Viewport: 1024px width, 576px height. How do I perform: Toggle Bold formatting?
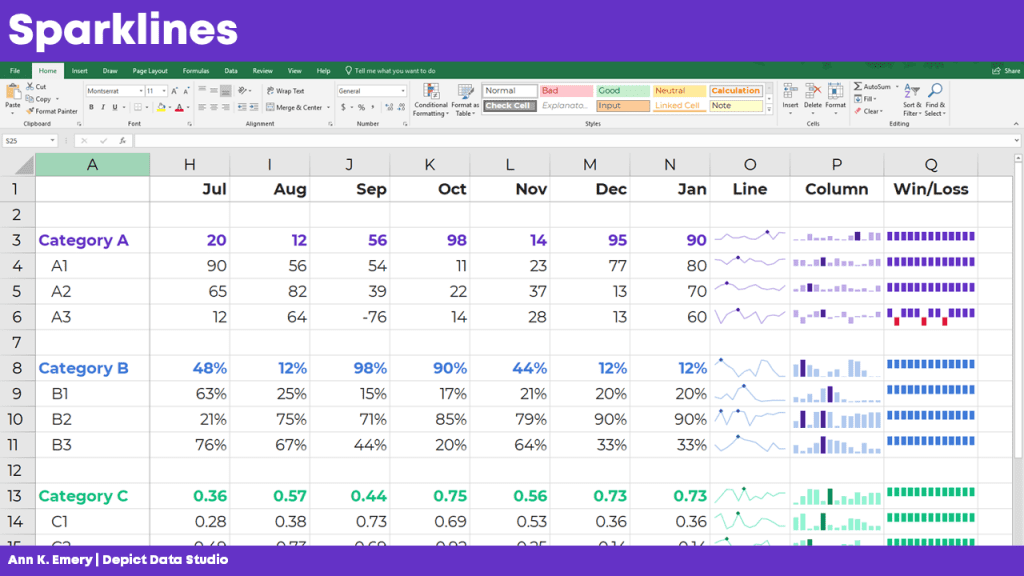(91, 107)
